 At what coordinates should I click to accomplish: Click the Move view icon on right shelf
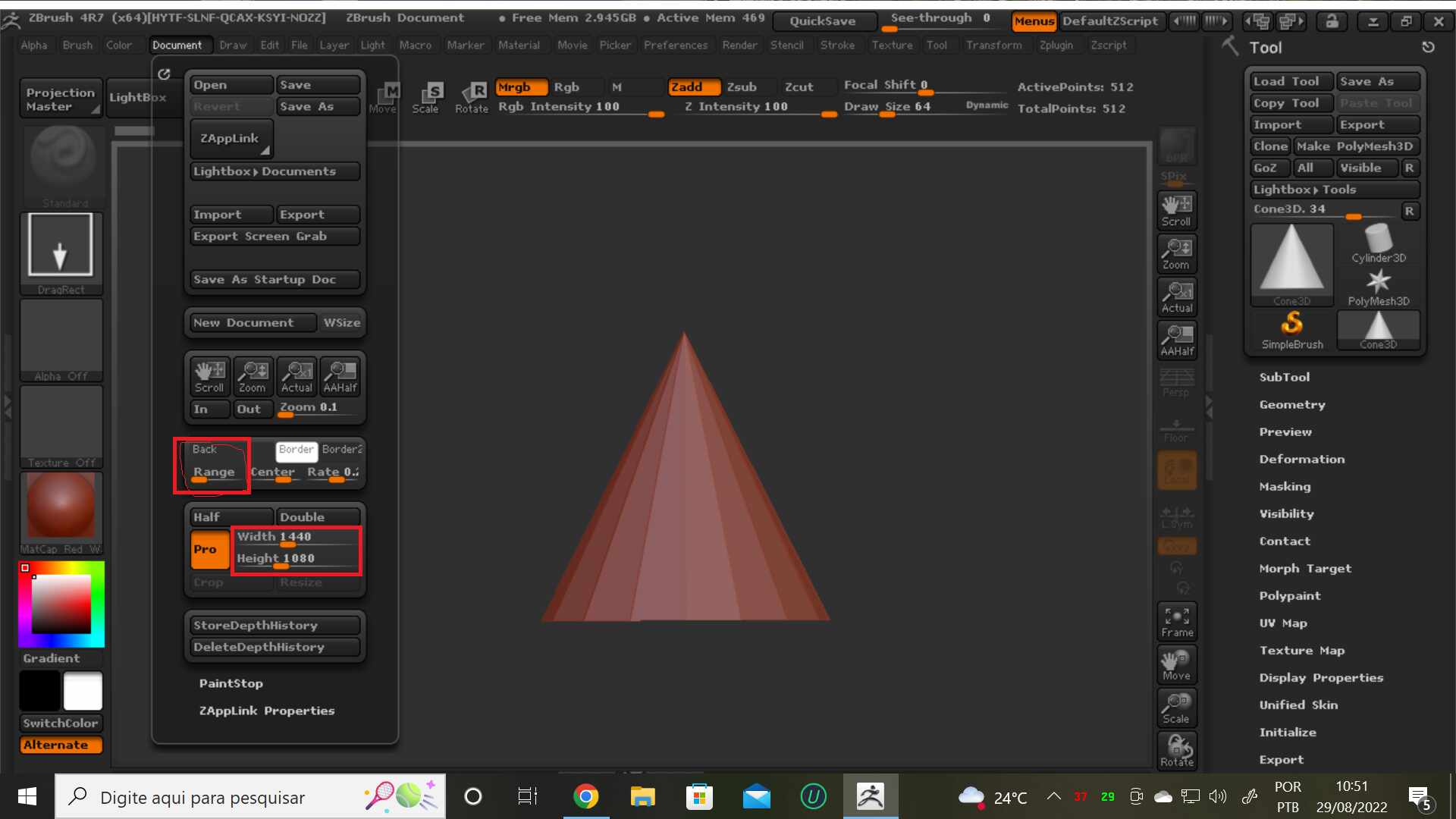click(x=1177, y=665)
